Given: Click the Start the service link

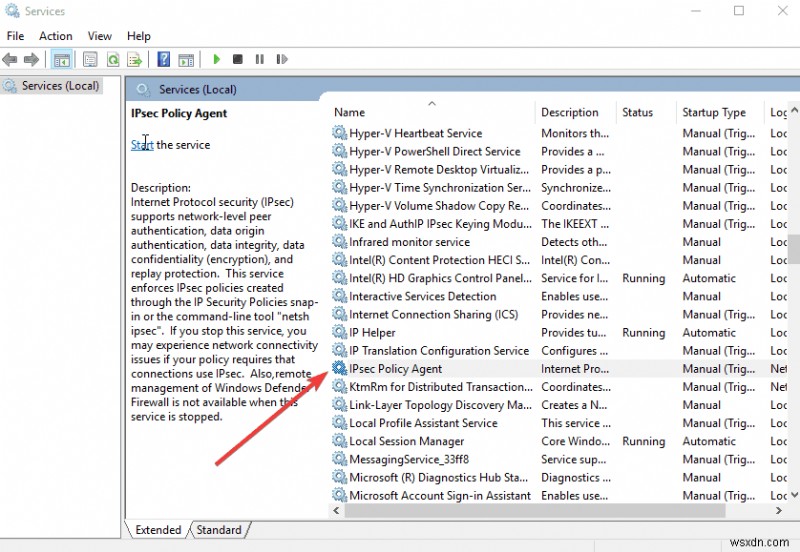Looking at the screenshot, I should coord(142,145).
